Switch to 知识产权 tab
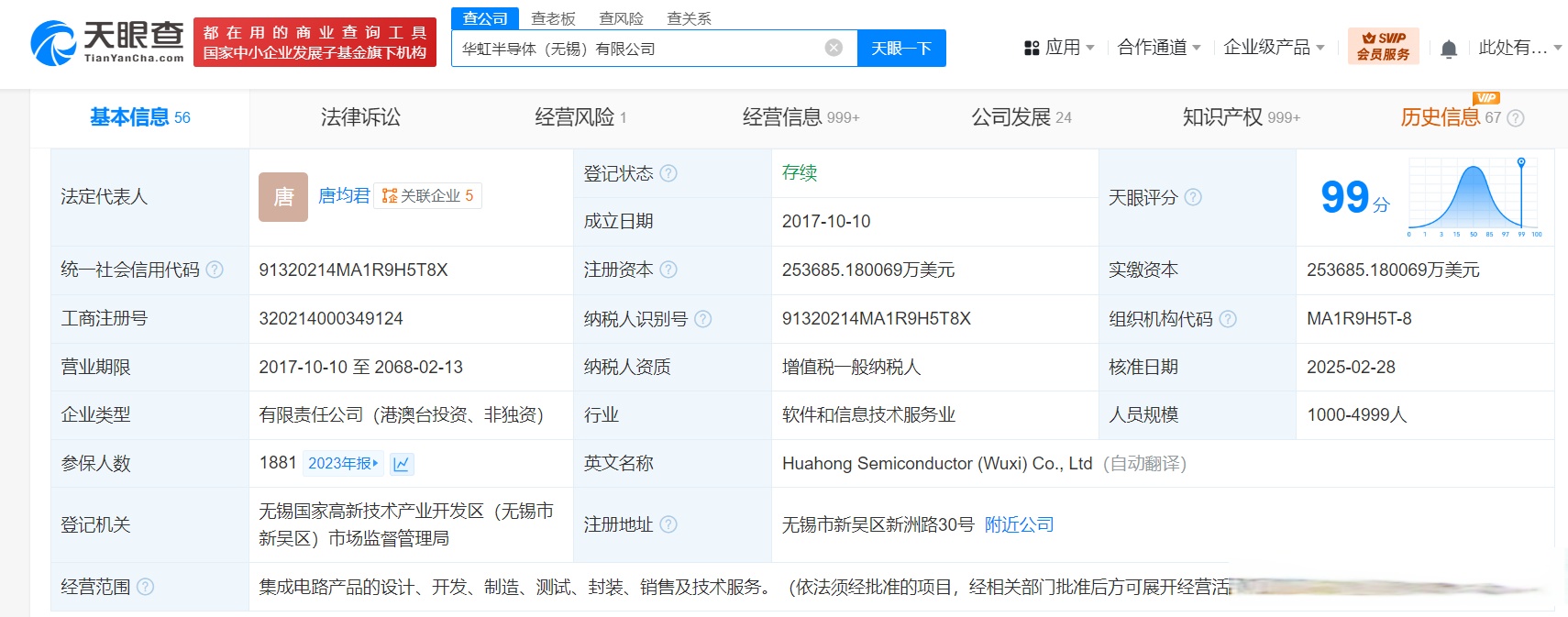 coord(1242,117)
